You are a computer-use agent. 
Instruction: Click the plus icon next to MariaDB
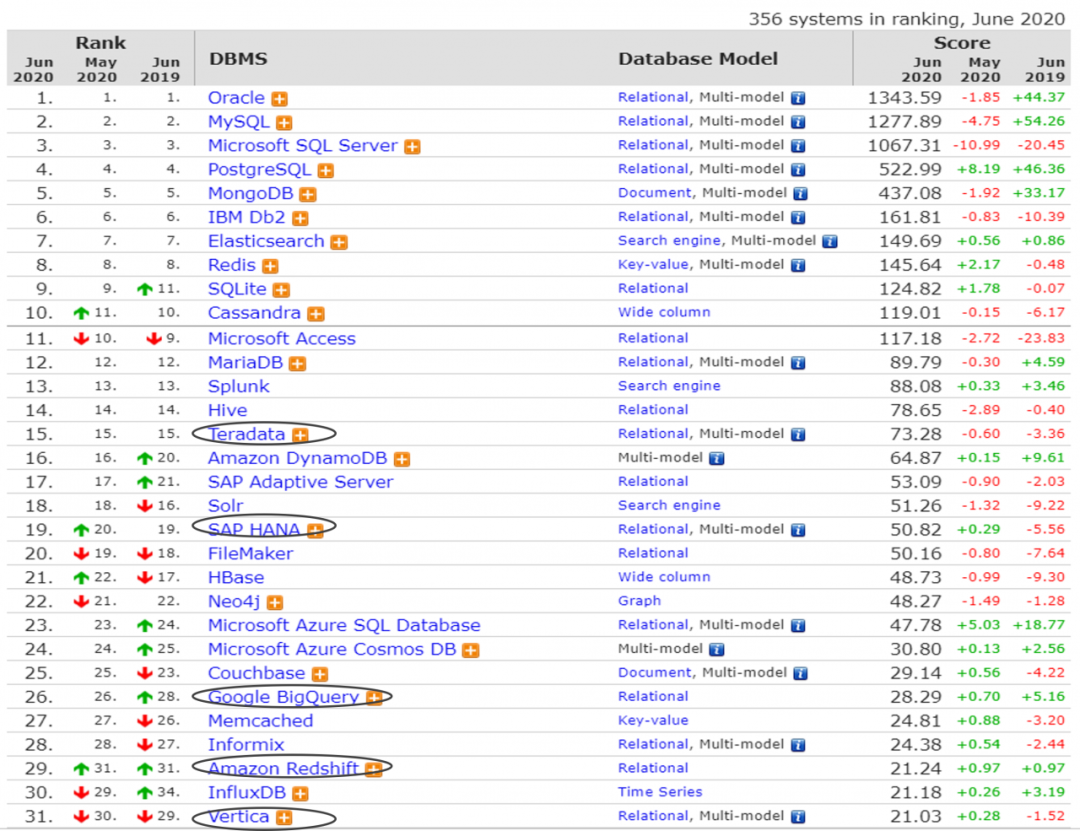click(x=298, y=364)
